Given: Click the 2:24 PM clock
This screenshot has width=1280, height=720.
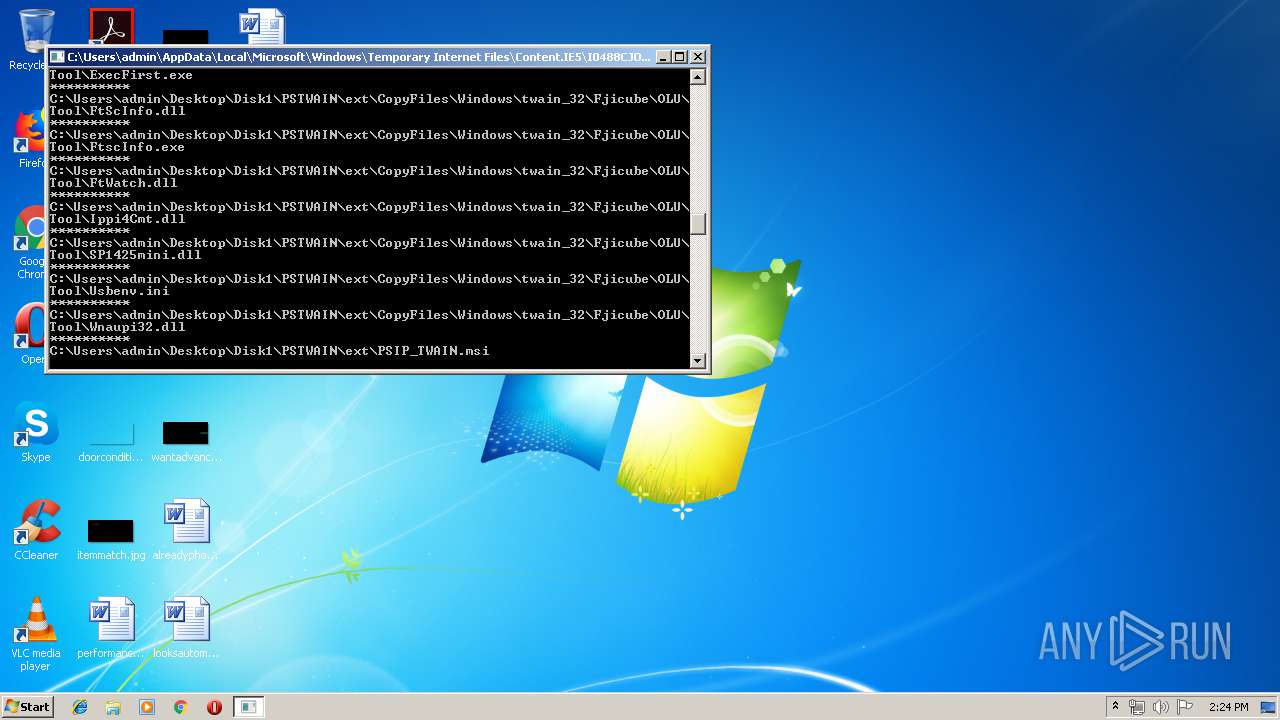Looking at the screenshot, I should (1228, 707).
